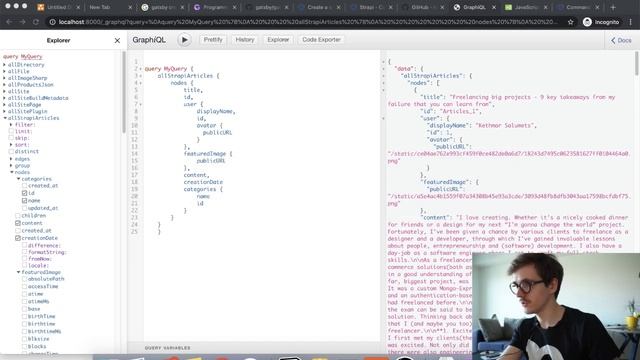The width and height of the screenshot is (640, 360).
Task: Expand allProductsJson in Explorer
Action: pyautogui.click(x=4, y=85)
